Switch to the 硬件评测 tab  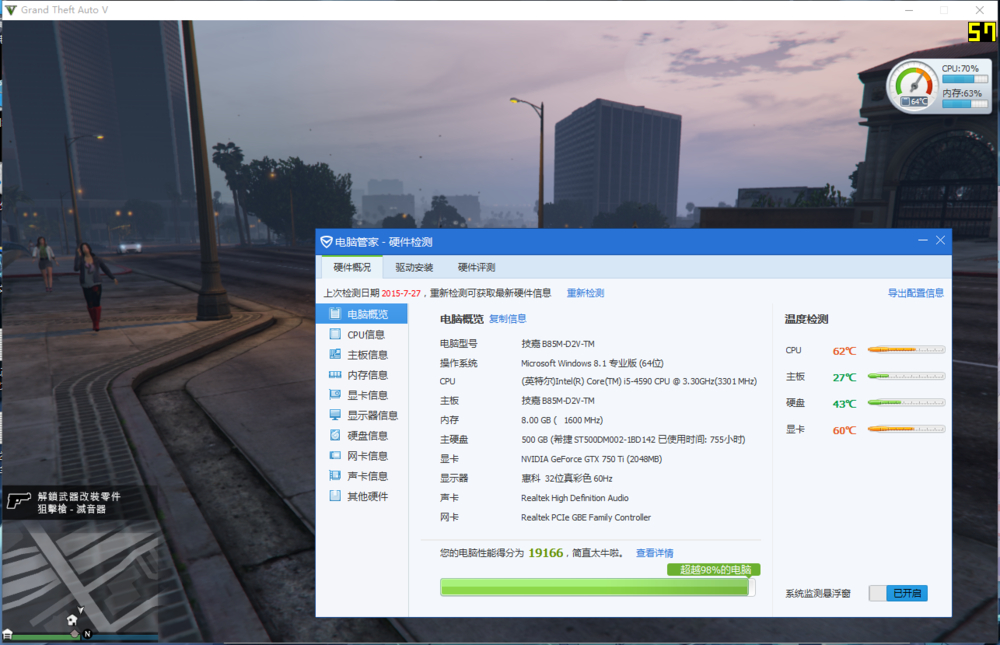tap(476, 267)
